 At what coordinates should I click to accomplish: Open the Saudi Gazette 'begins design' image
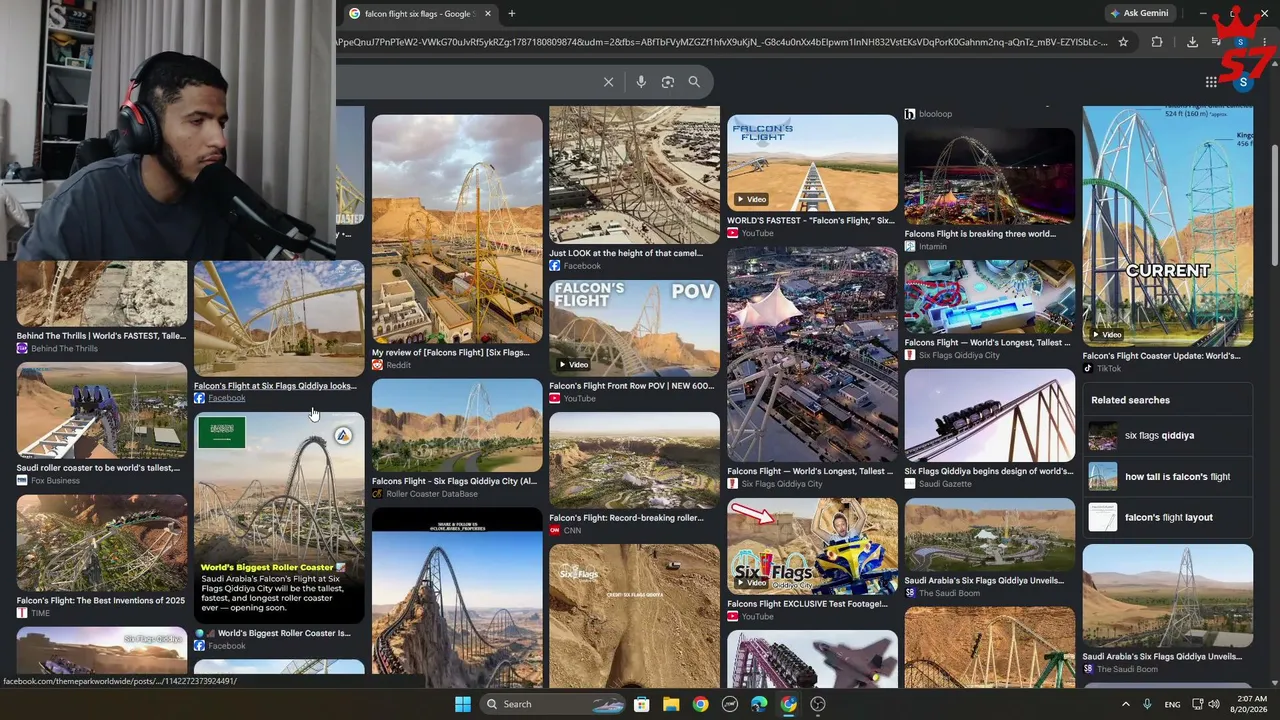point(989,415)
